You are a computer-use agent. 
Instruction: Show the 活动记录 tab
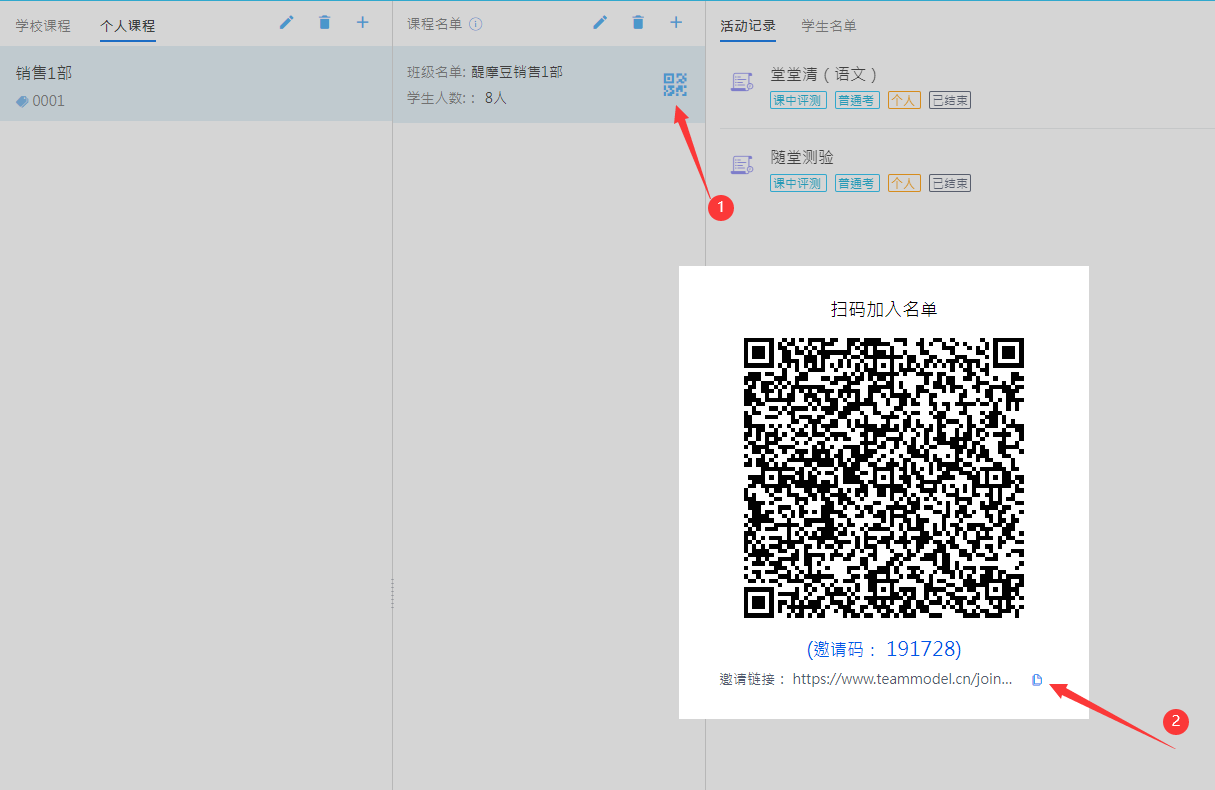click(748, 25)
